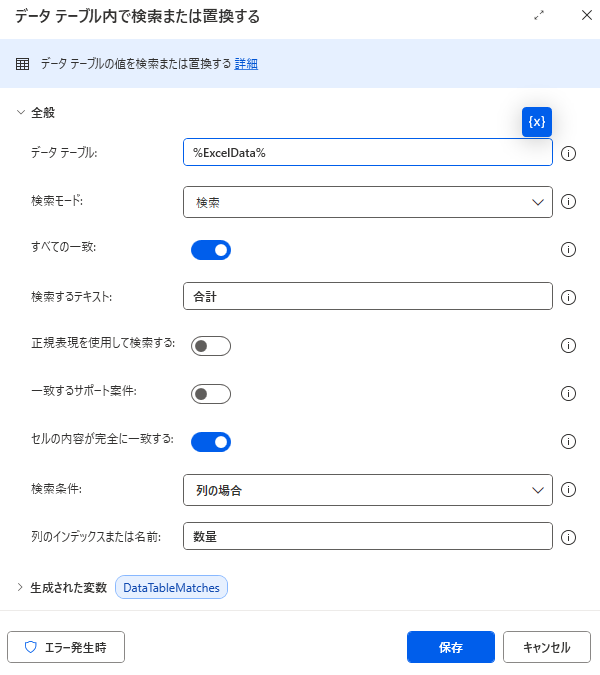Turn off セルの内容が完全に一致する toggle
This screenshot has width=600, height=675.
coord(211,441)
